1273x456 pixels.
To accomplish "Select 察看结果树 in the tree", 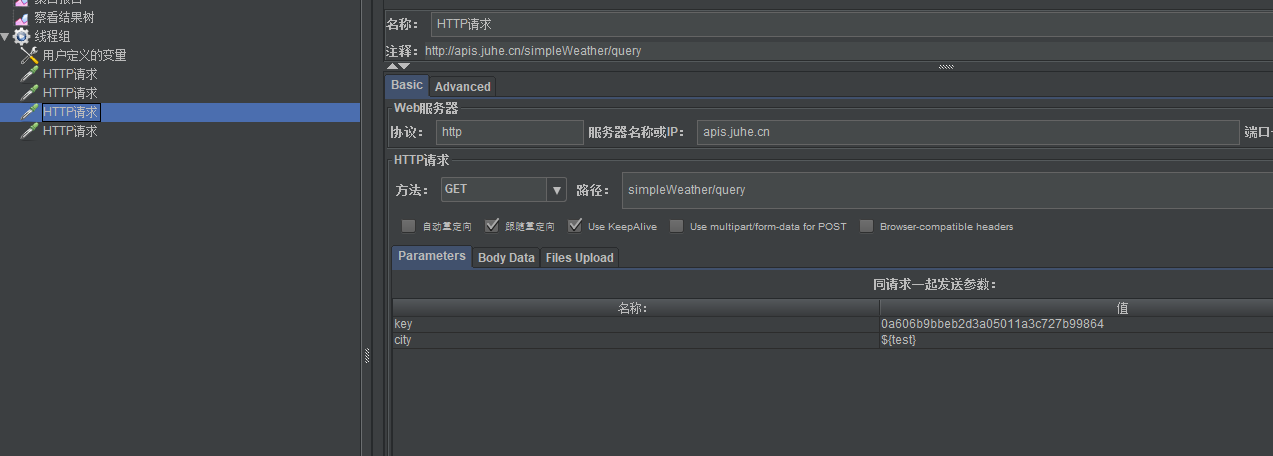I will tap(65, 18).
